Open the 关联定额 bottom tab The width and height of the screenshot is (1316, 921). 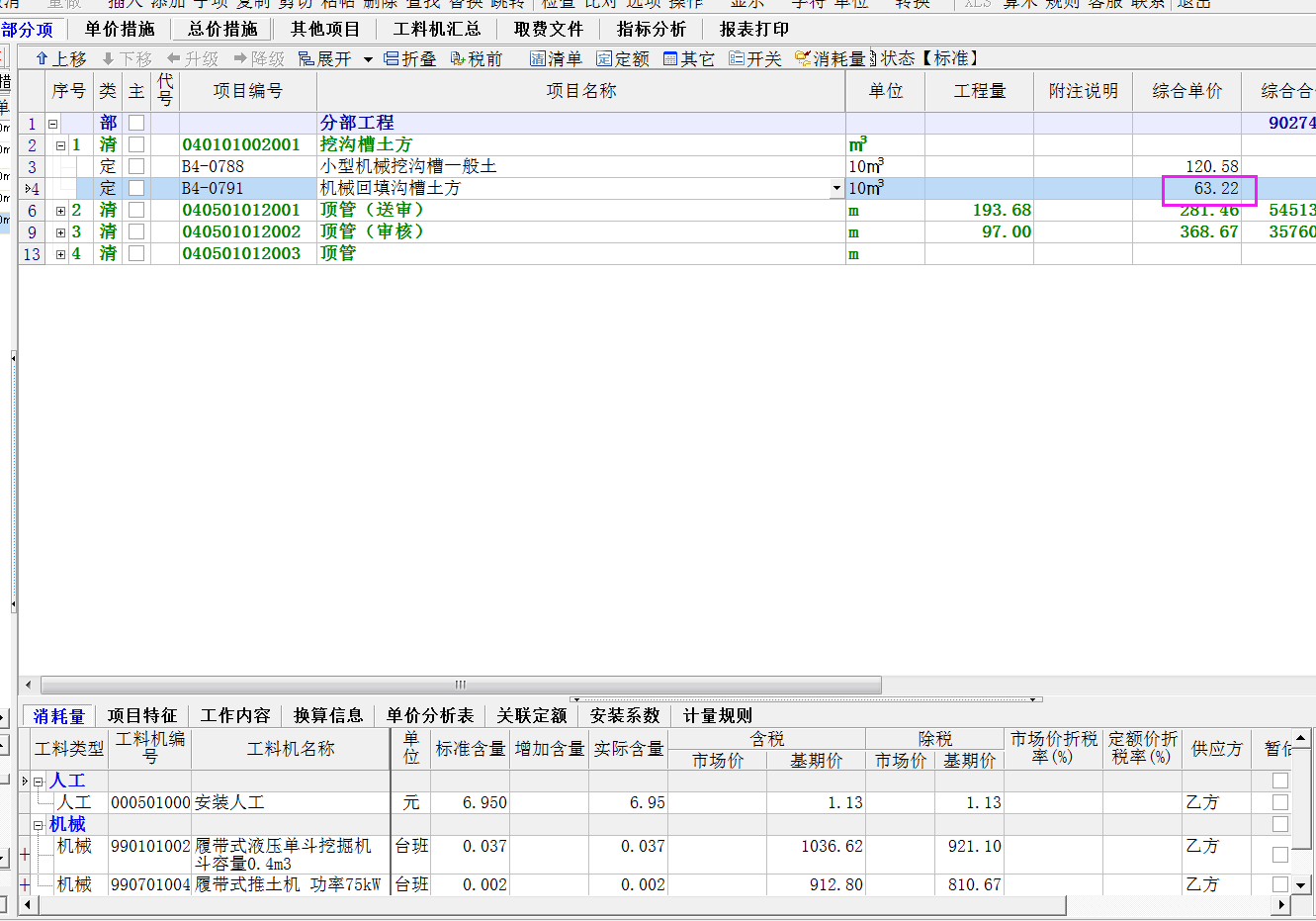click(532, 715)
